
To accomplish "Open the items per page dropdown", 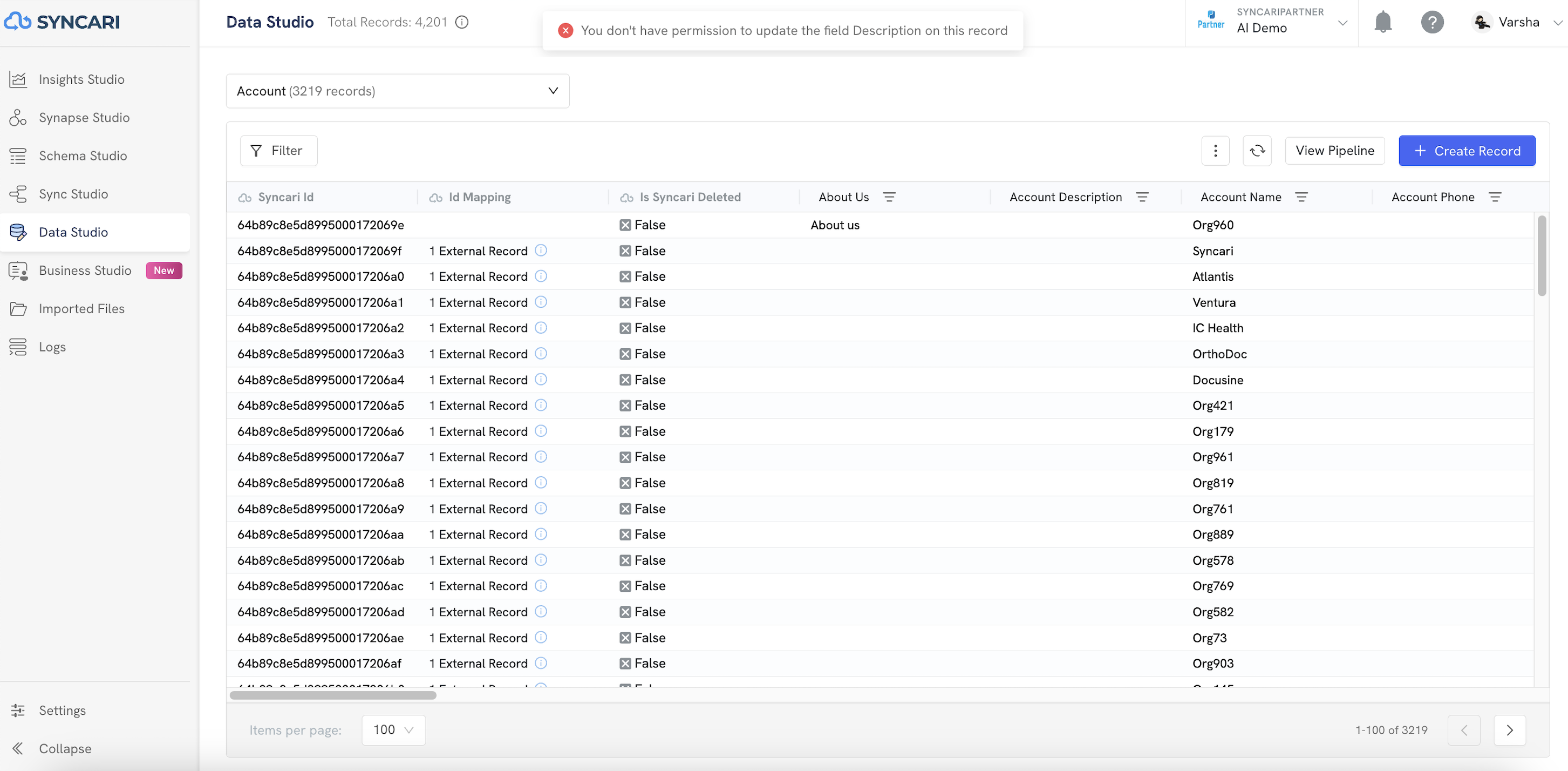I will pyautogui.click(x=394, y=729).
